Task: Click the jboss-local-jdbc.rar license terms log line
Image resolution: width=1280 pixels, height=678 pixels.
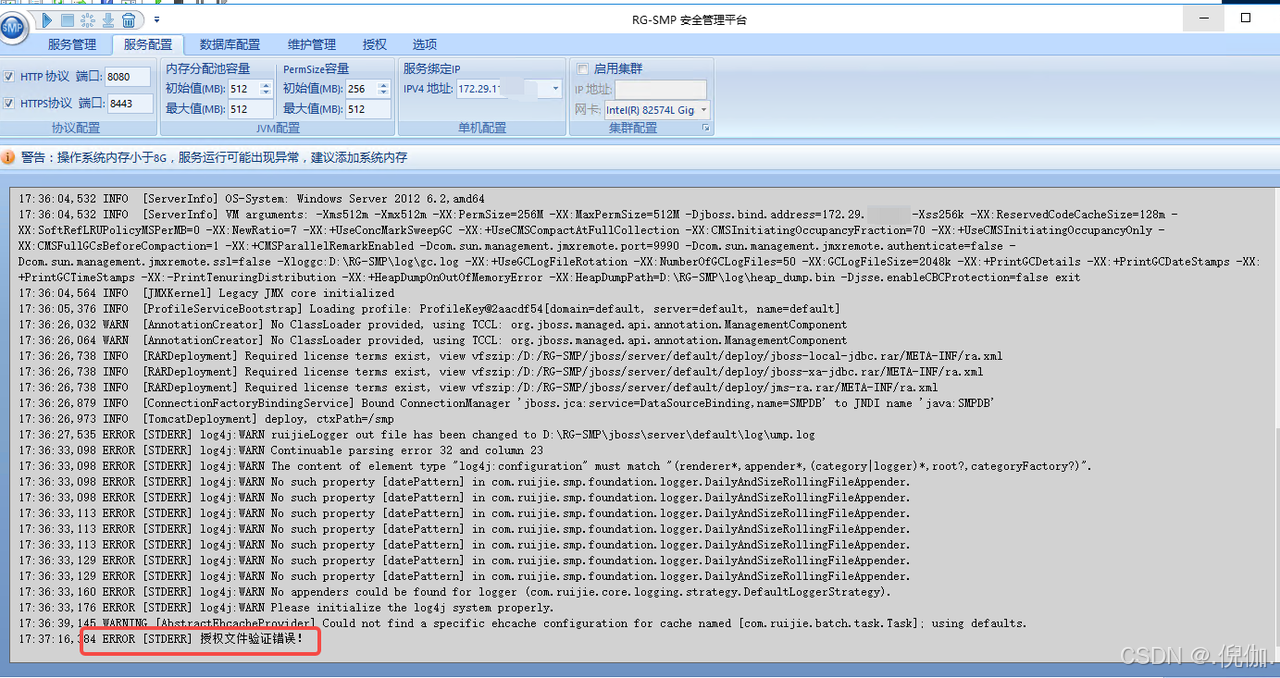Action: point(510,356)
